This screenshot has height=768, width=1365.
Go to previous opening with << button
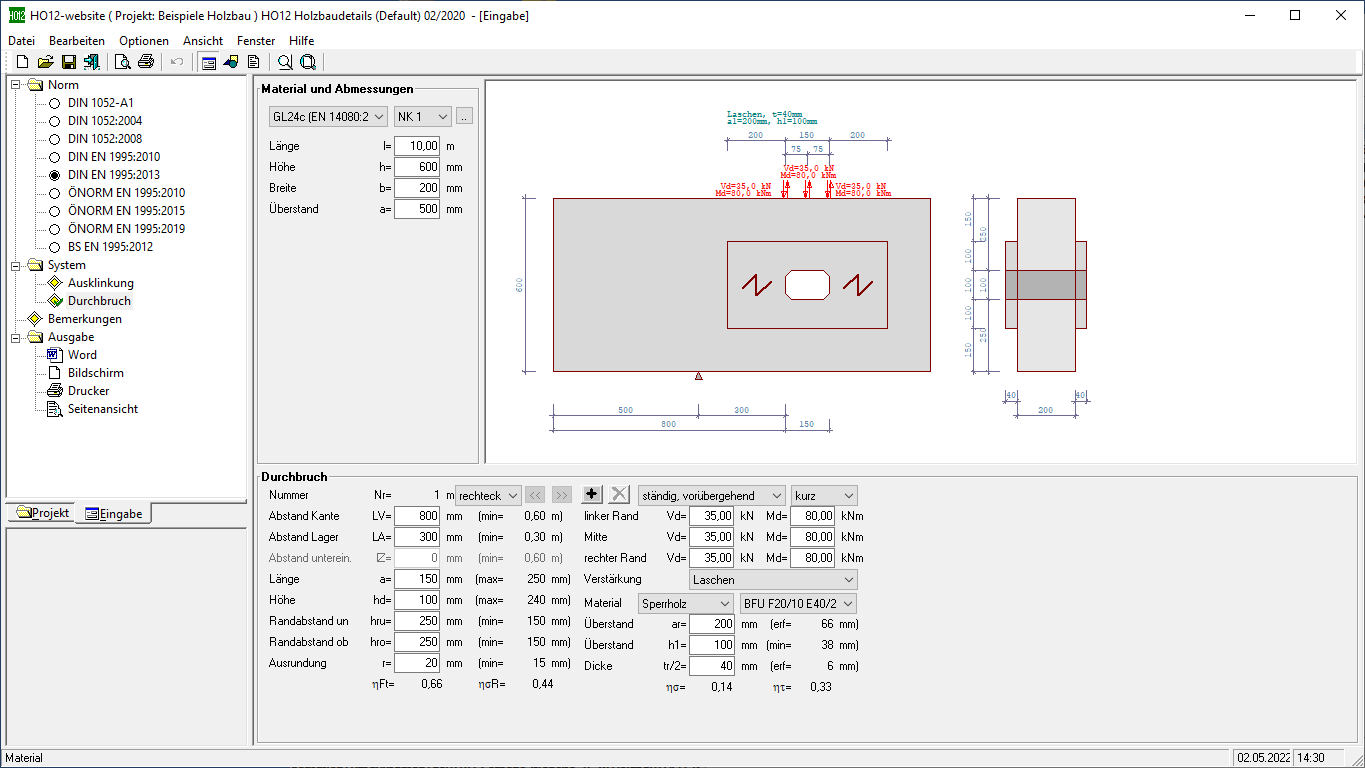point(535,495)
